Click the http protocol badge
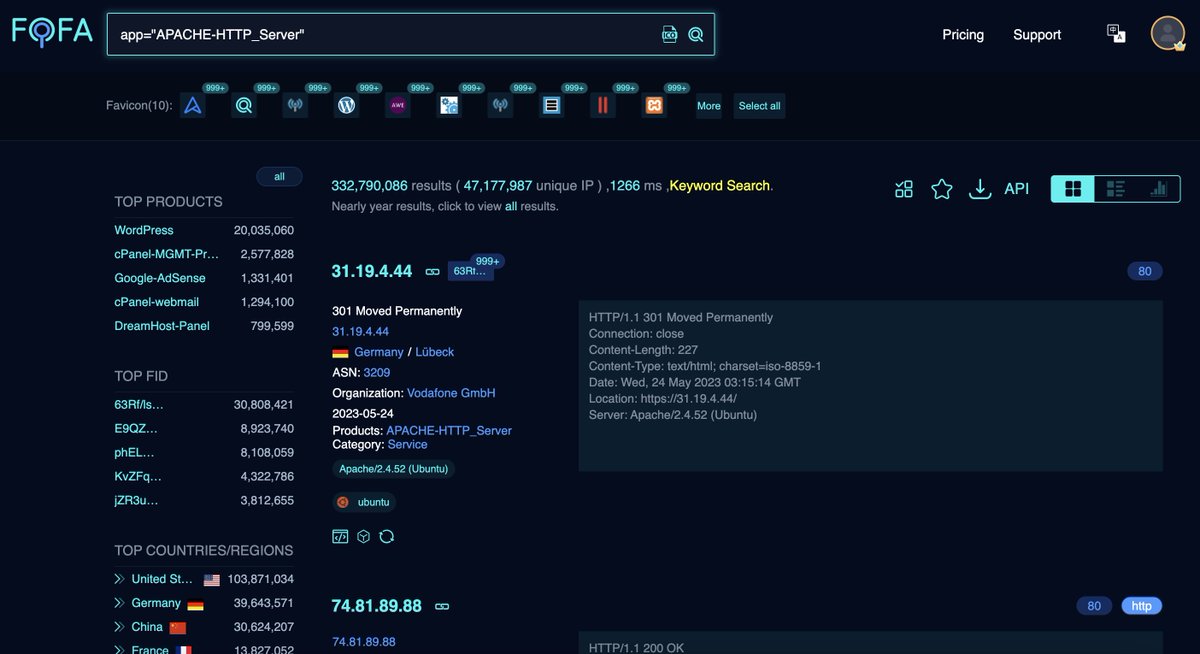 [x=1141, y=606]
